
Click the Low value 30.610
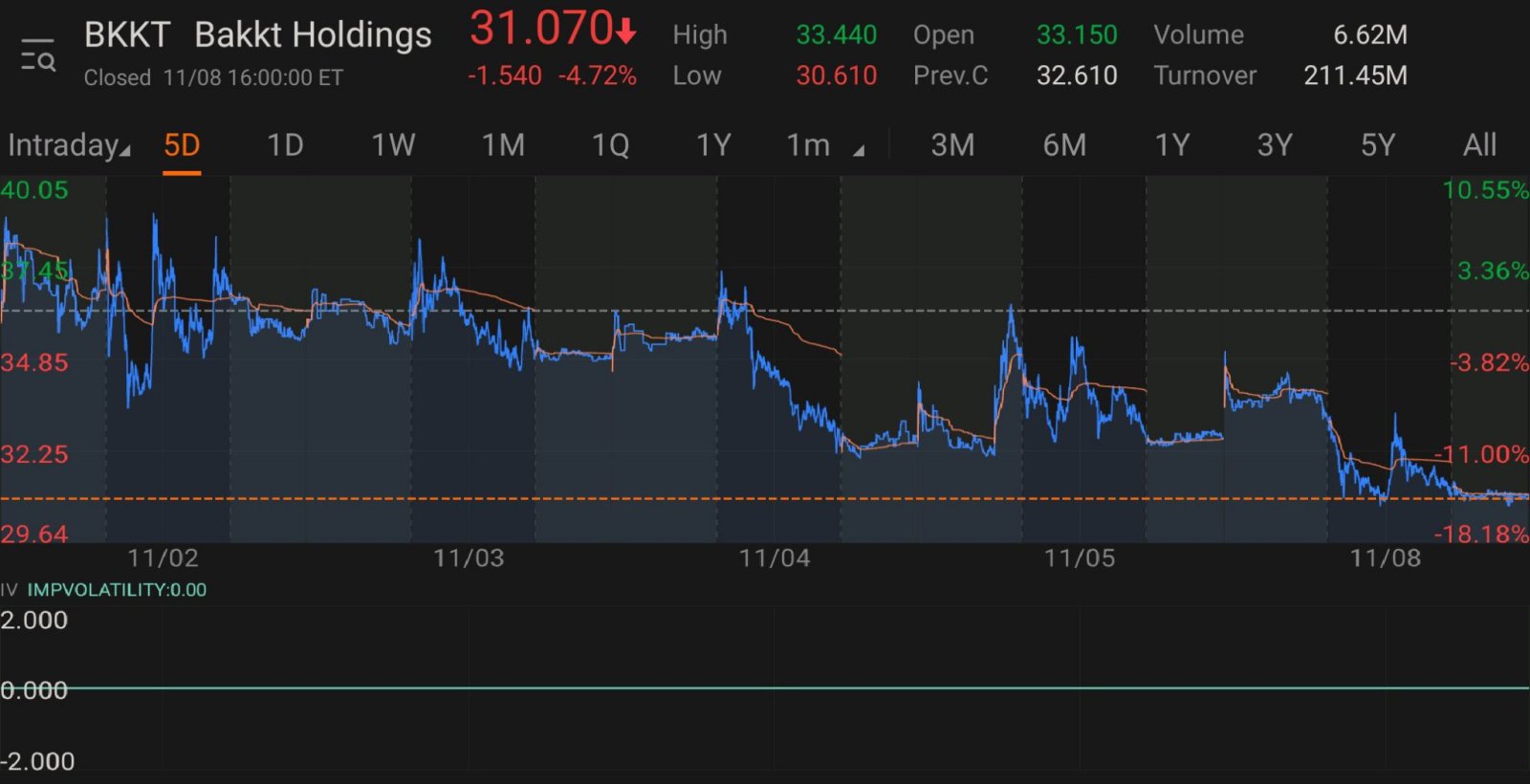coord(836,76)
